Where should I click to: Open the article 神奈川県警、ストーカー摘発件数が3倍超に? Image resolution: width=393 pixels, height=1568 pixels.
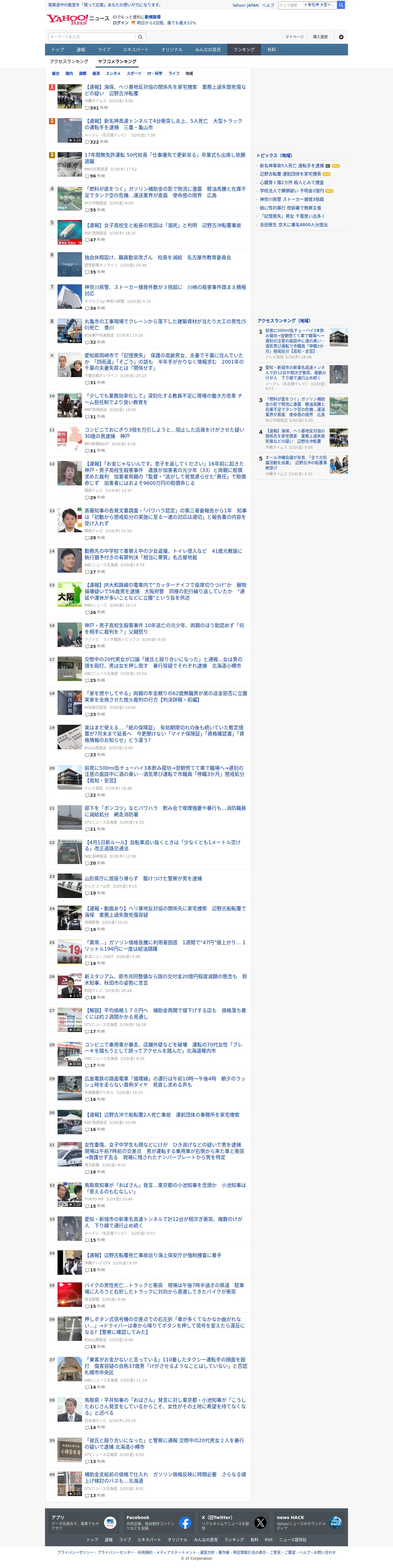click(x=165, y=290)
